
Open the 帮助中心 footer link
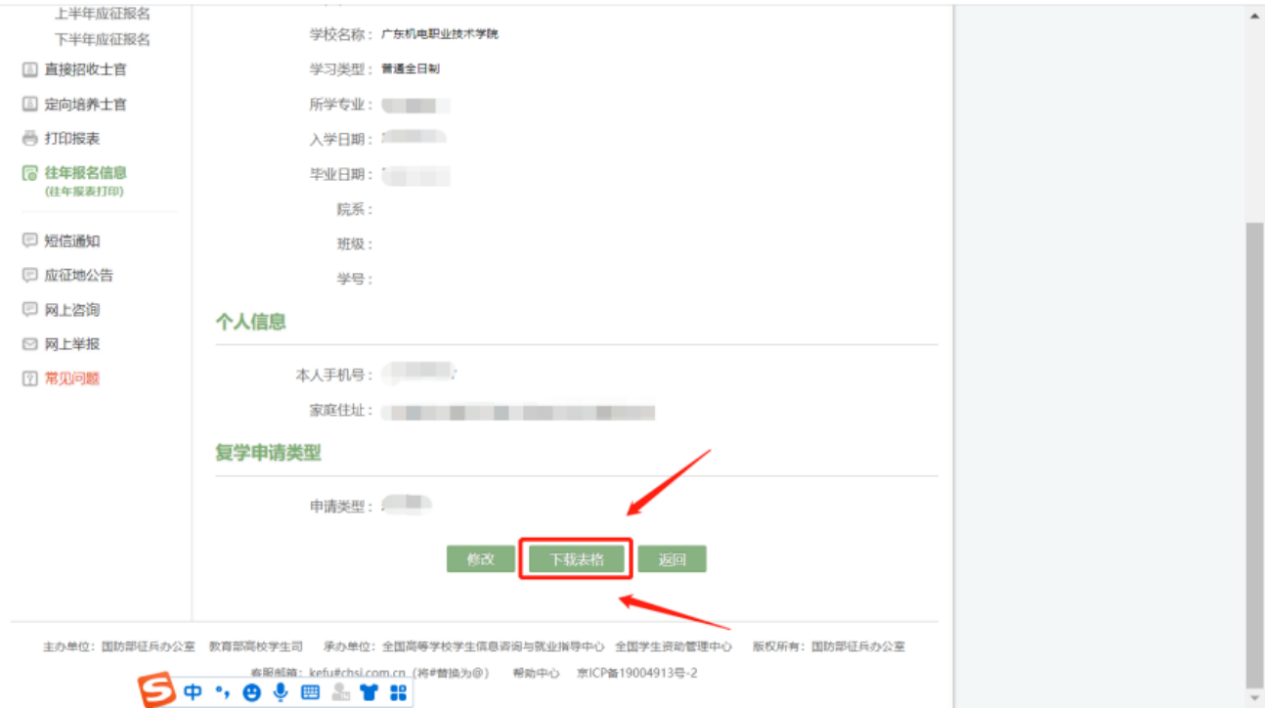pos(536,673)
